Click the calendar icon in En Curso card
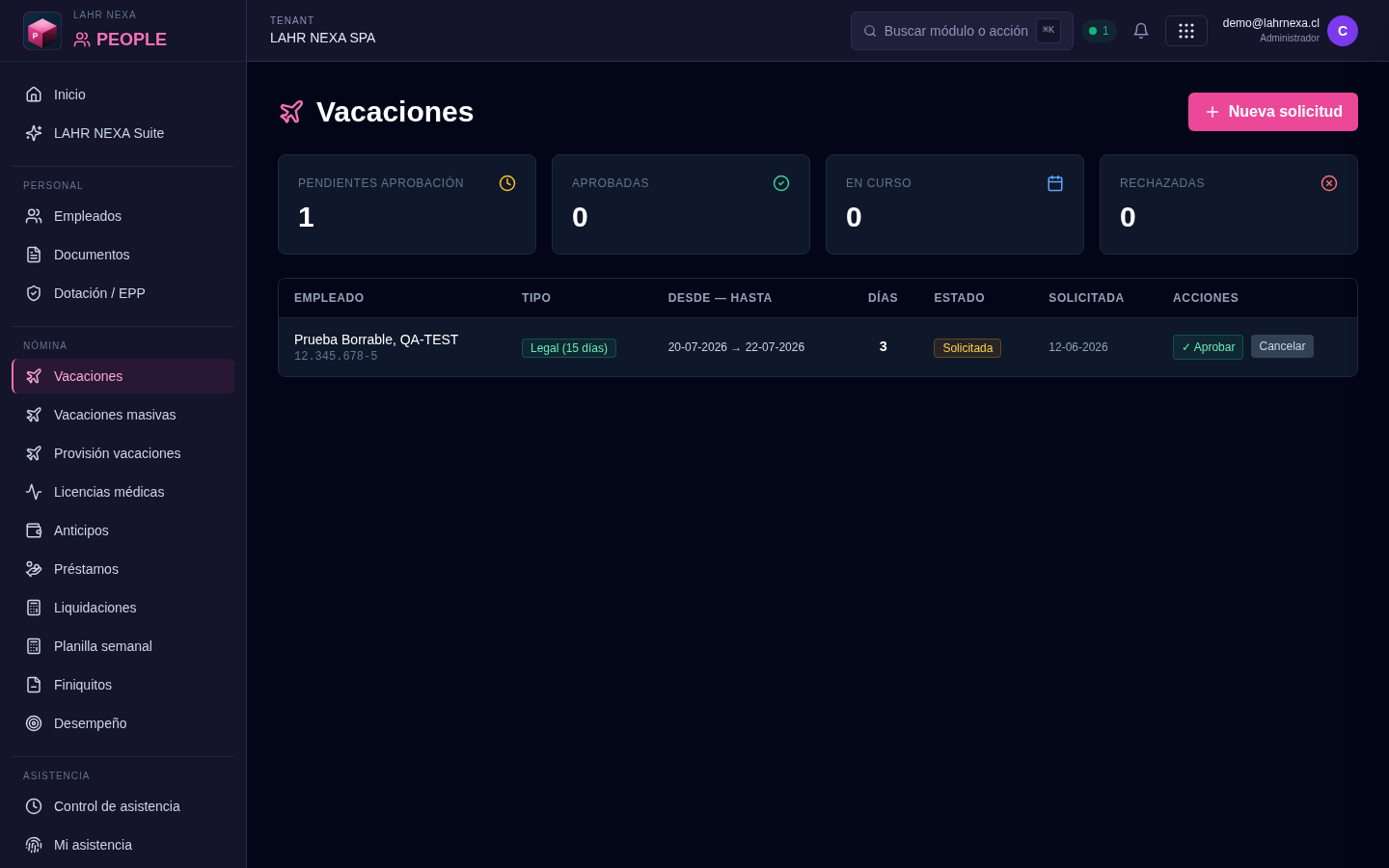 (x=1055, y=183)
